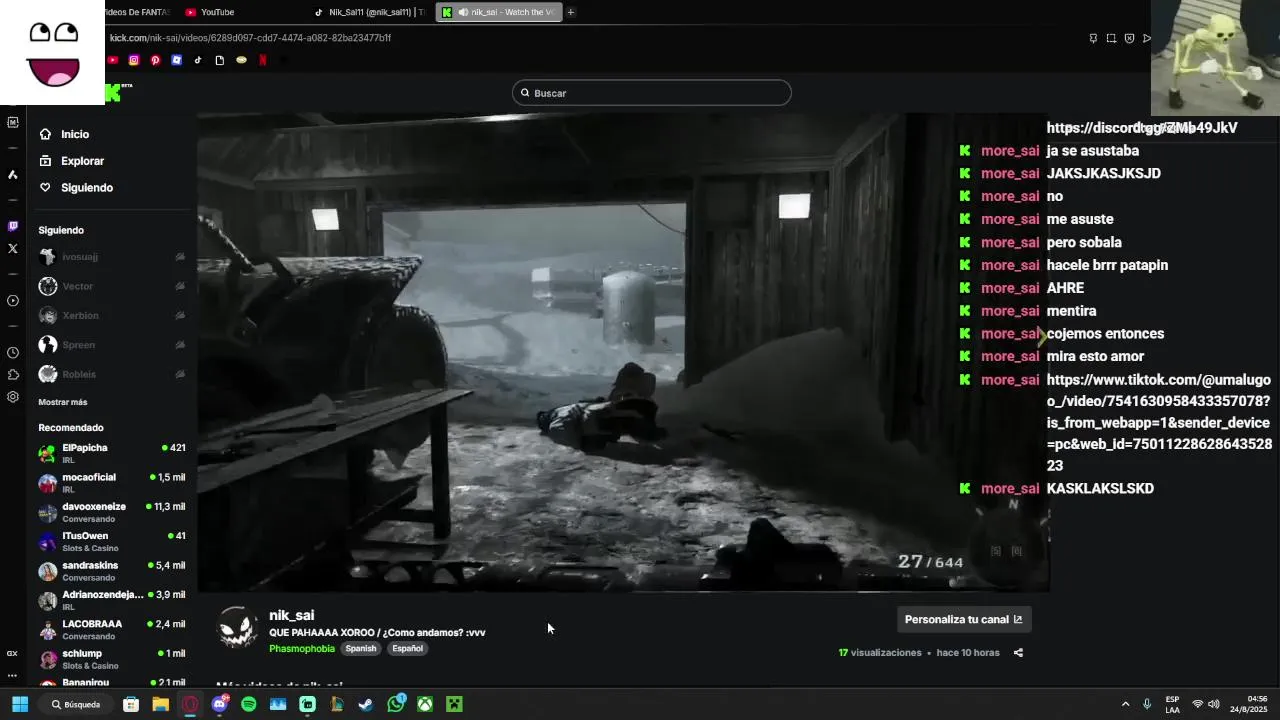Open the three-dots menu in Opera sidebar
This screenshot has width=1280, height=720.
(12, 675)
